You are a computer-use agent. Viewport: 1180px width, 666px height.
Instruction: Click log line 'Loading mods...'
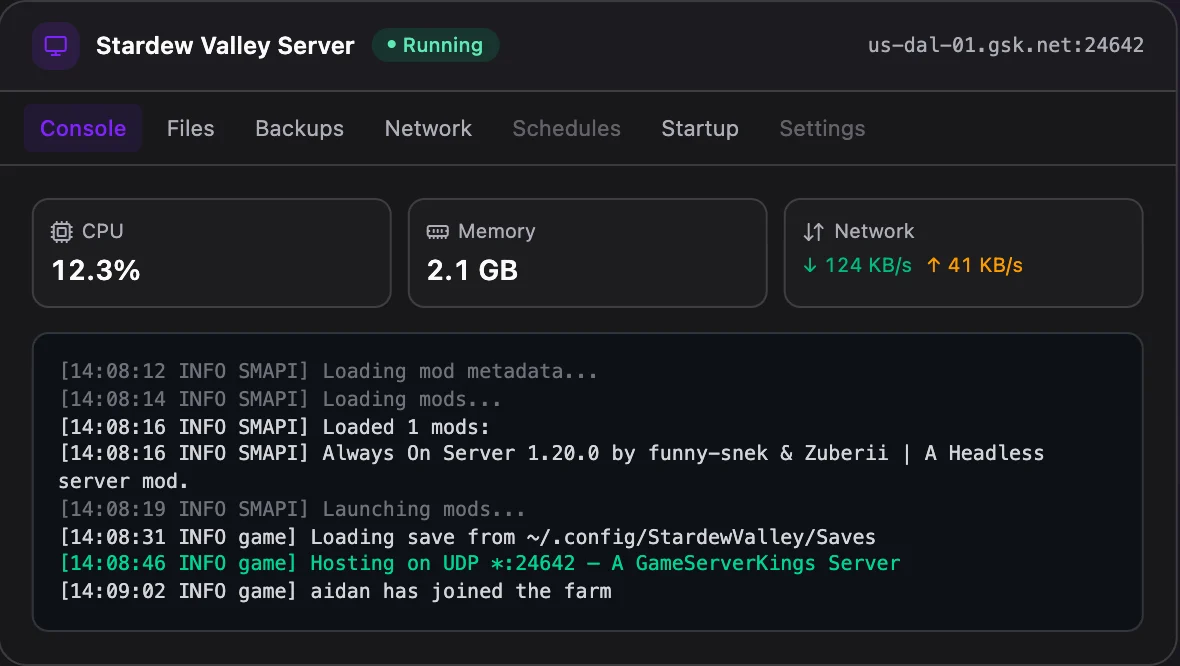(x=281, y=399)
